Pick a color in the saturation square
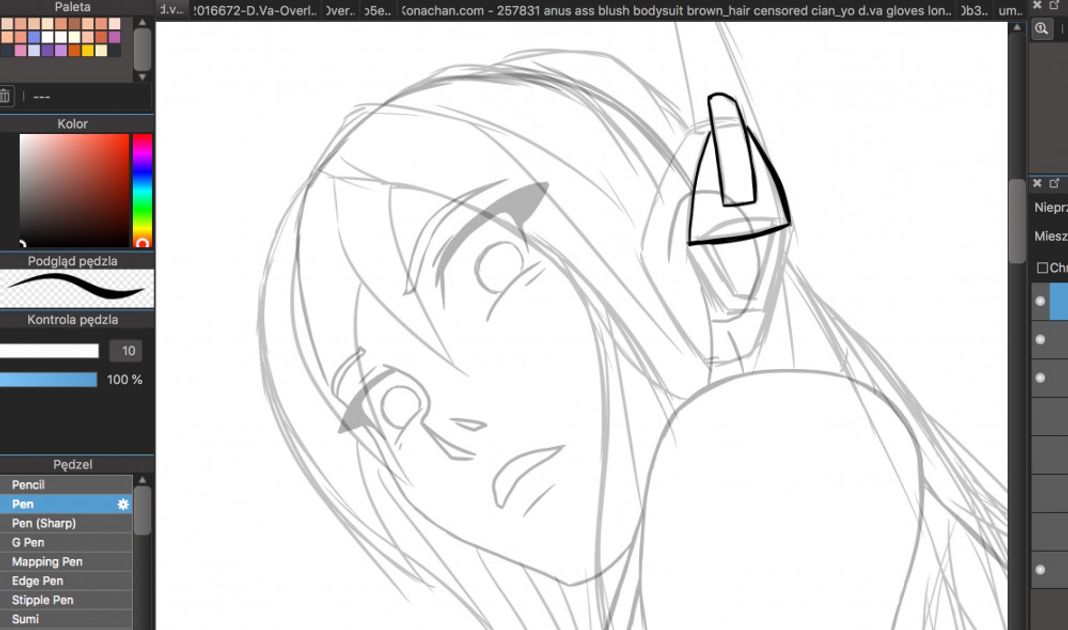 tap(75, 190)
